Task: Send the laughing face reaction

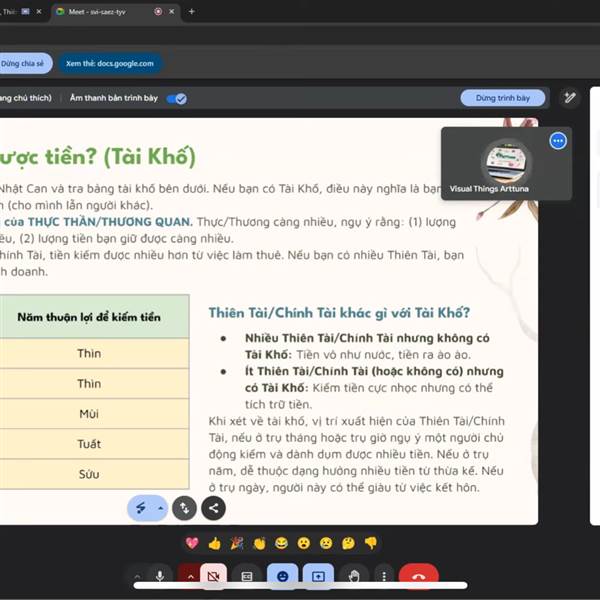Action: click(281, 543)
